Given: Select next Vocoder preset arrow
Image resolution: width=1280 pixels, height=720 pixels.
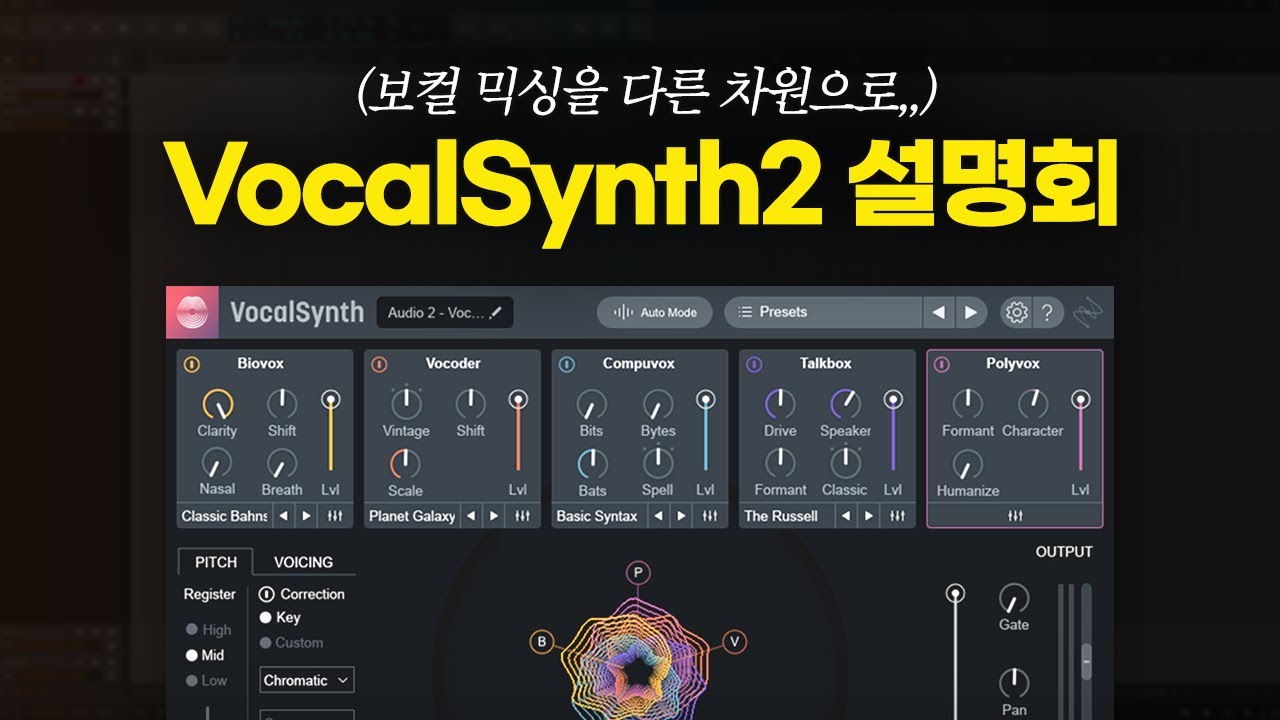Looking at the screenshot, I should [x=494, y=516].
